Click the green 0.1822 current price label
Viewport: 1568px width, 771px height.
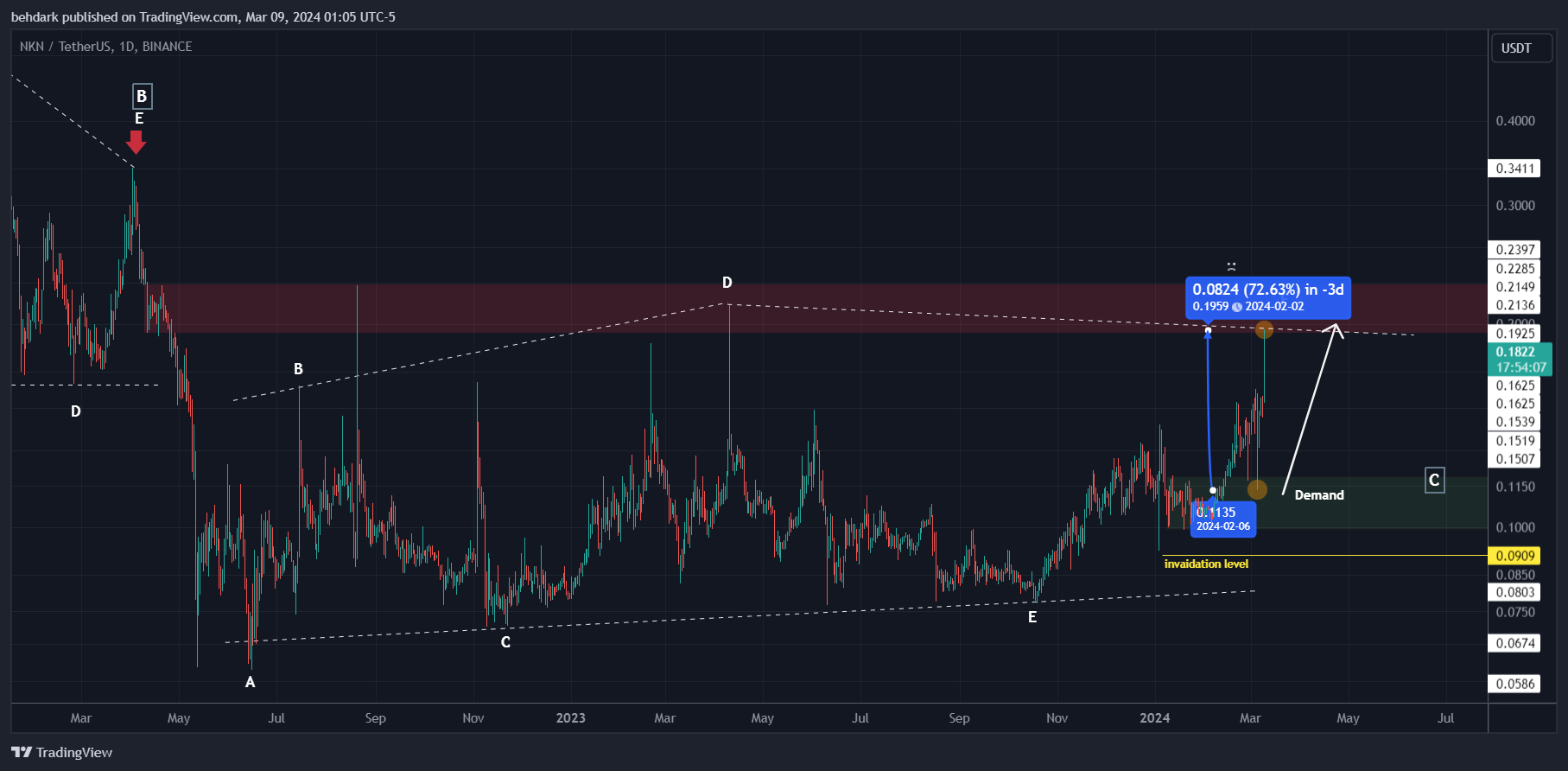tap(1515, 352)
